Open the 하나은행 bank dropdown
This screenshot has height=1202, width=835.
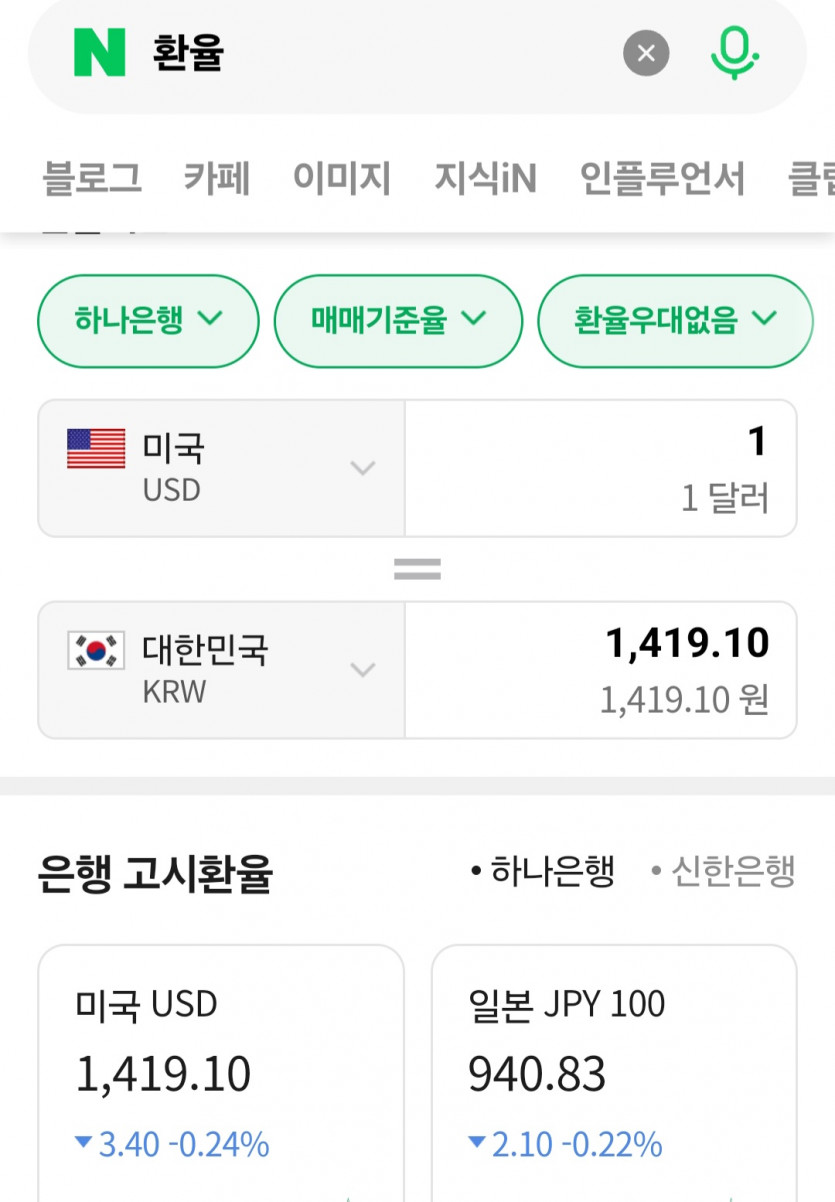pyautogui.click(x=148, y=321)
